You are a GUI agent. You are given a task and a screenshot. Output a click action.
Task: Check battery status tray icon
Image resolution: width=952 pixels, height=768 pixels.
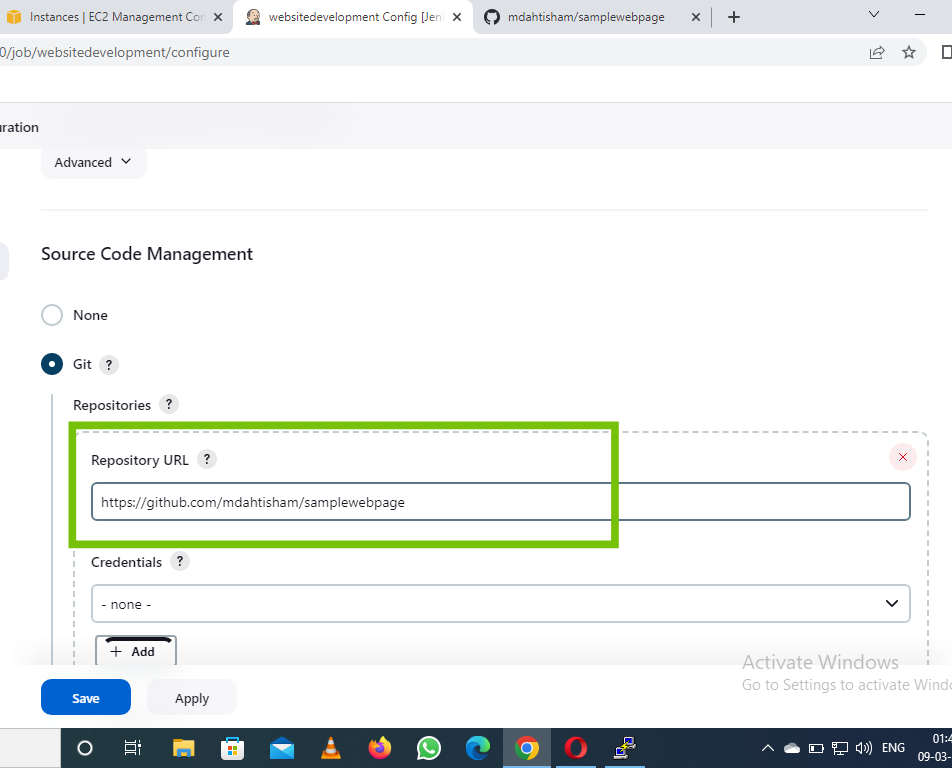[816, 748]
